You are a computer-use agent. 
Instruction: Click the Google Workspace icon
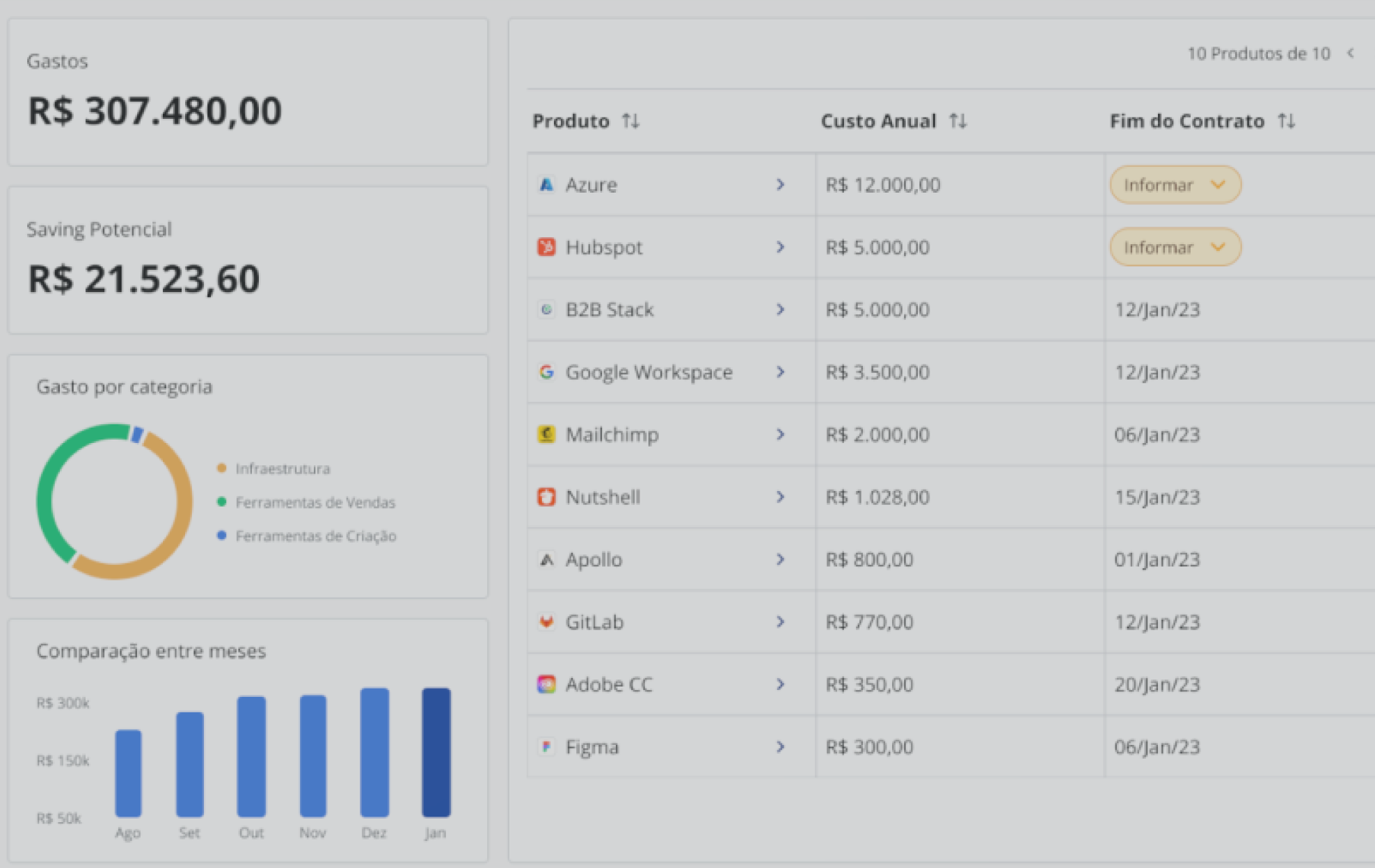[x=547, y=372]
